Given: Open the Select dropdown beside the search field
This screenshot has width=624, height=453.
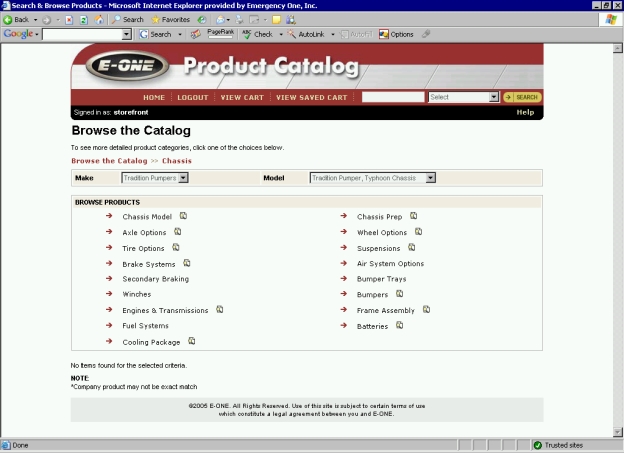Looking at the screenshot, I should [464, 97].
